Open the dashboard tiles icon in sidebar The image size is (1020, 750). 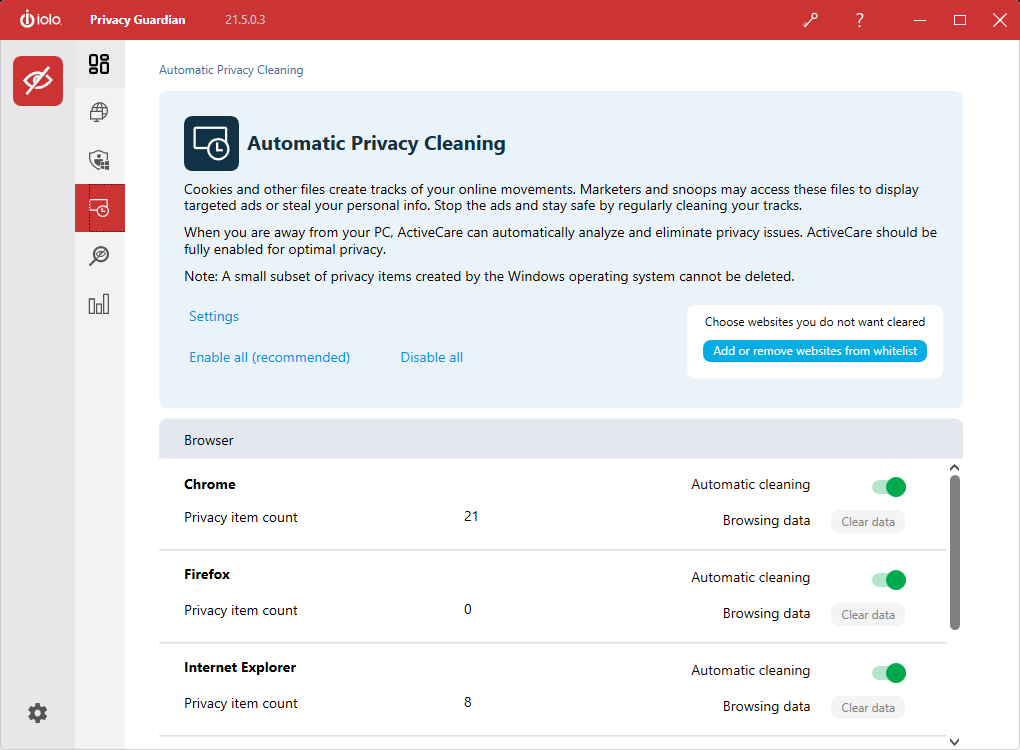pyautogui.click(x=99, y=64)
